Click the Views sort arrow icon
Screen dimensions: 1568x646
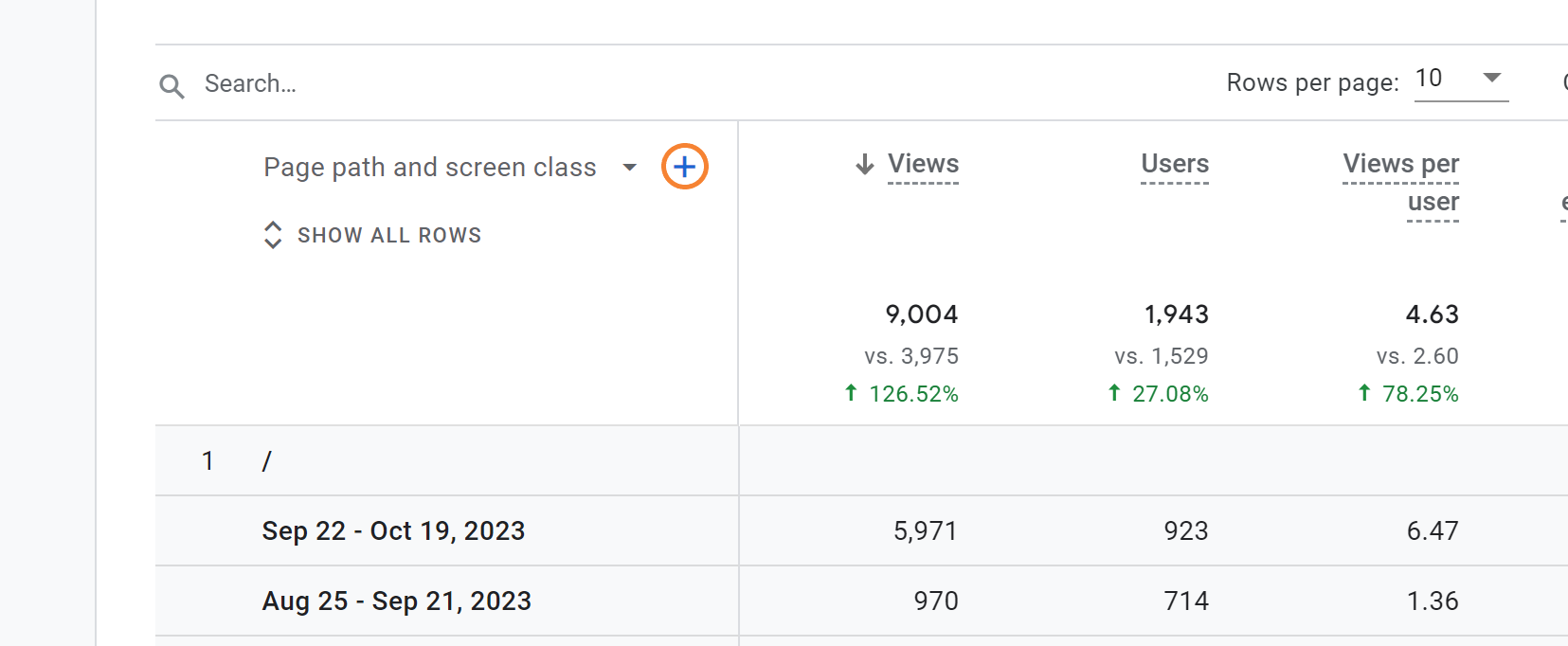pyautogui.click(x=864, y=164)
